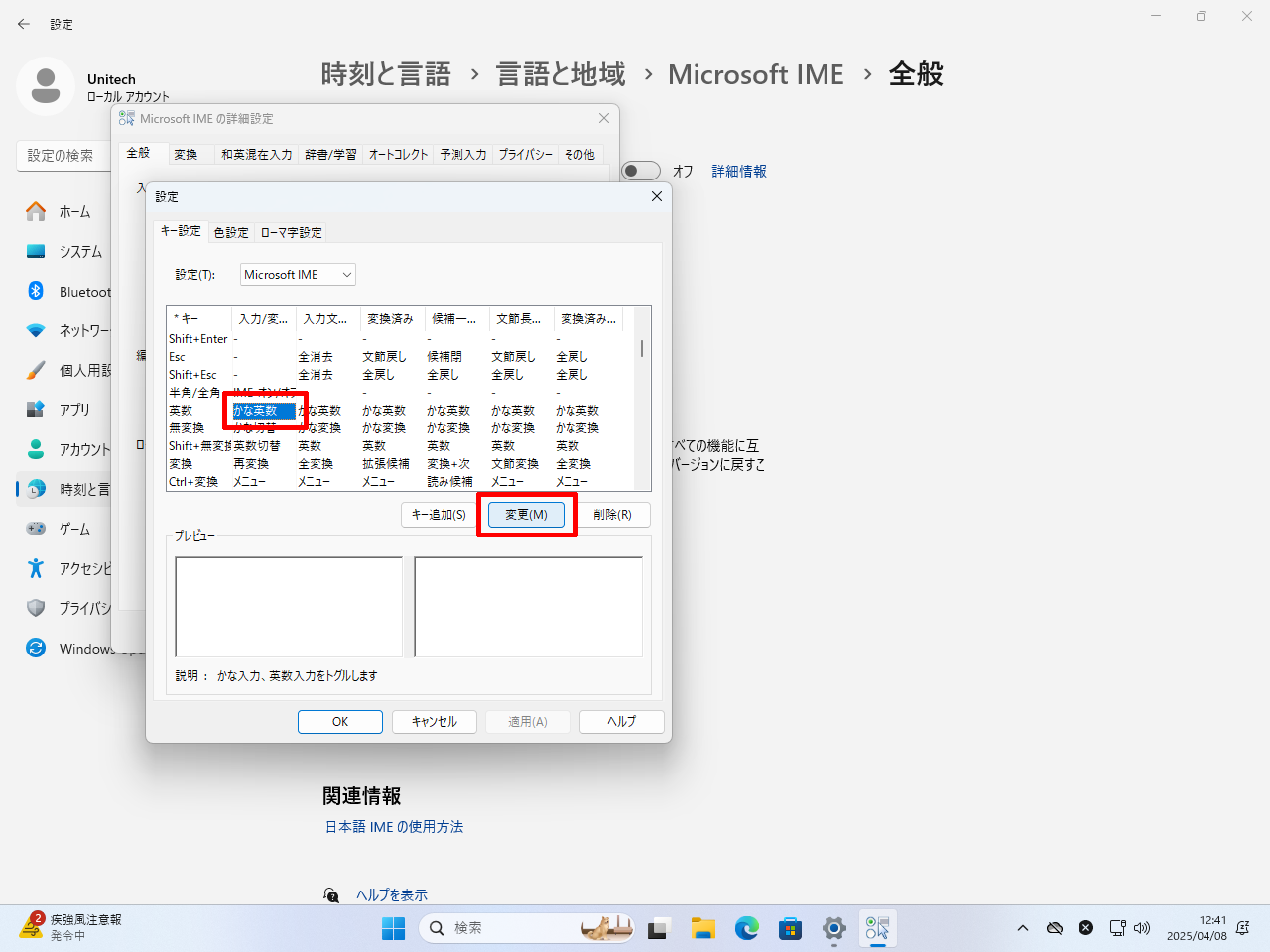Viewport: 1270px width, 952px height.
Task: Open Task View from the taskbar
Action: pos(659,928)
